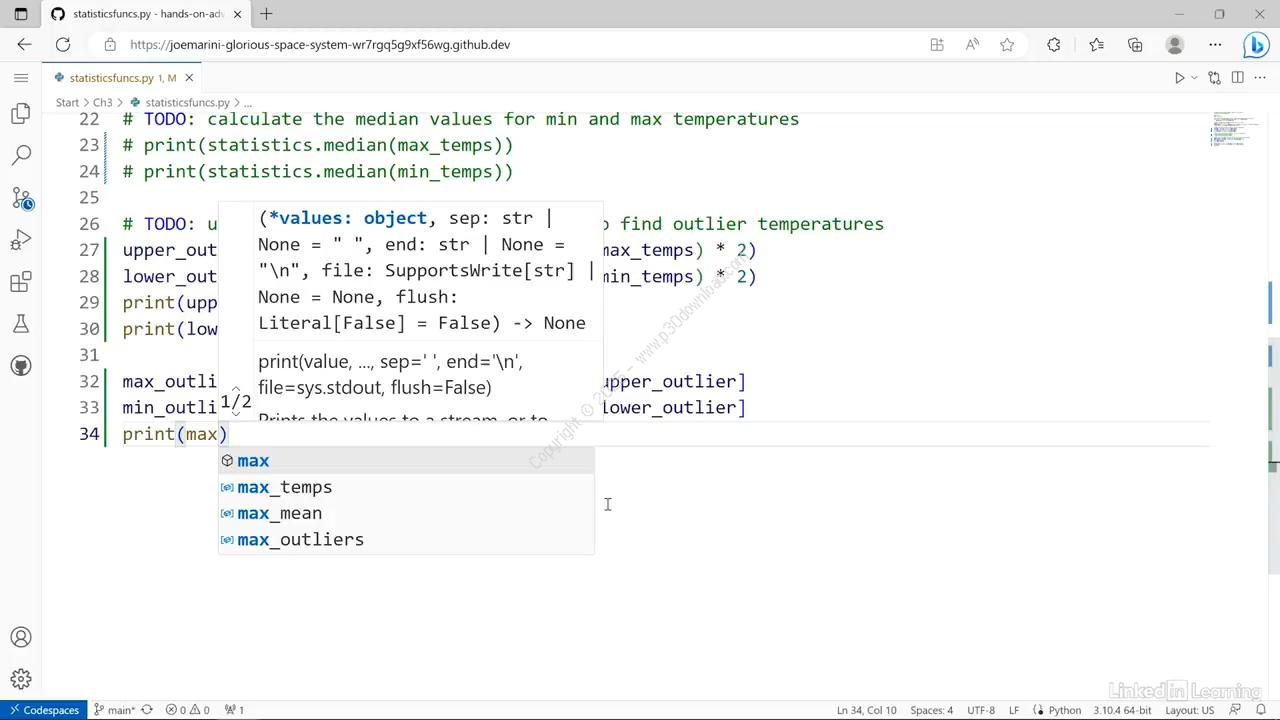Choose max_outliers suggestion

click(406, 539)
